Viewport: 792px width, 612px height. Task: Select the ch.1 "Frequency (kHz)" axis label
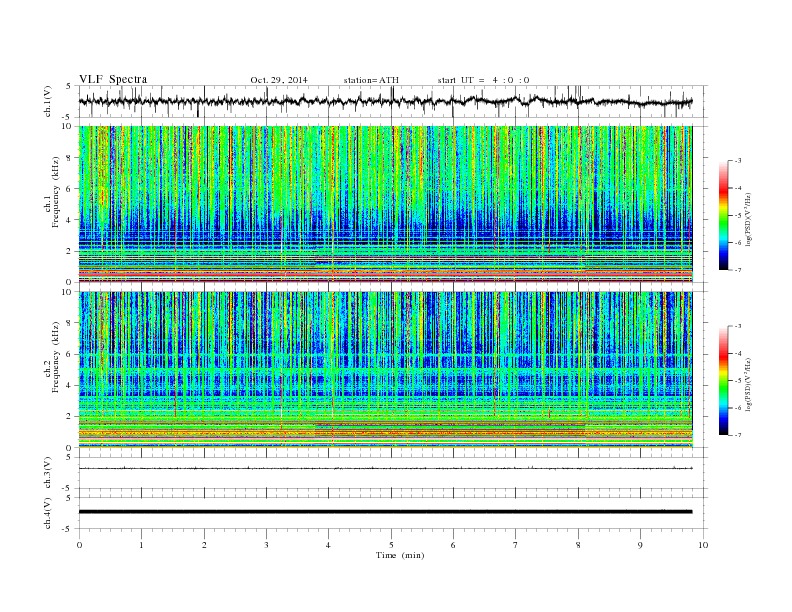coord(56,192)
